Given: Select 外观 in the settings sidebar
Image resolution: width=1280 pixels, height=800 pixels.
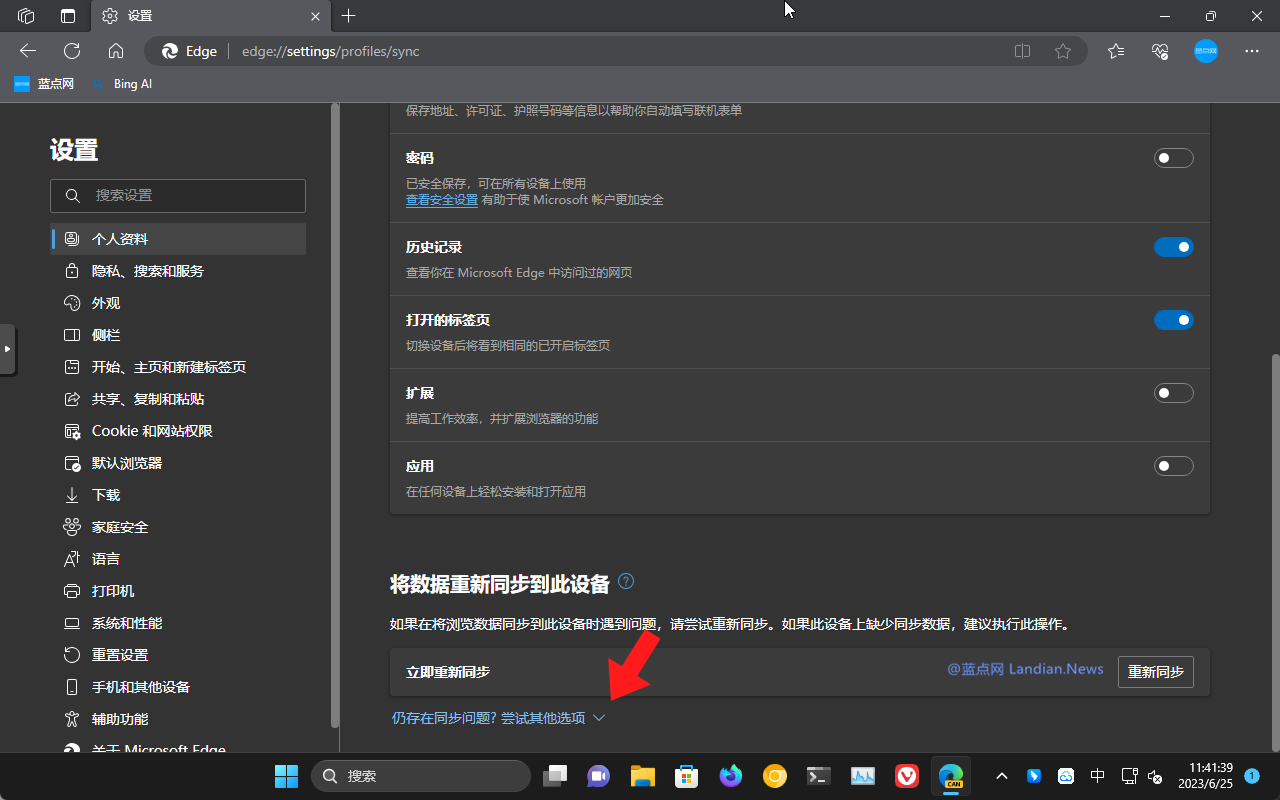Looking at the screenshot, I should tap(105, 302).
